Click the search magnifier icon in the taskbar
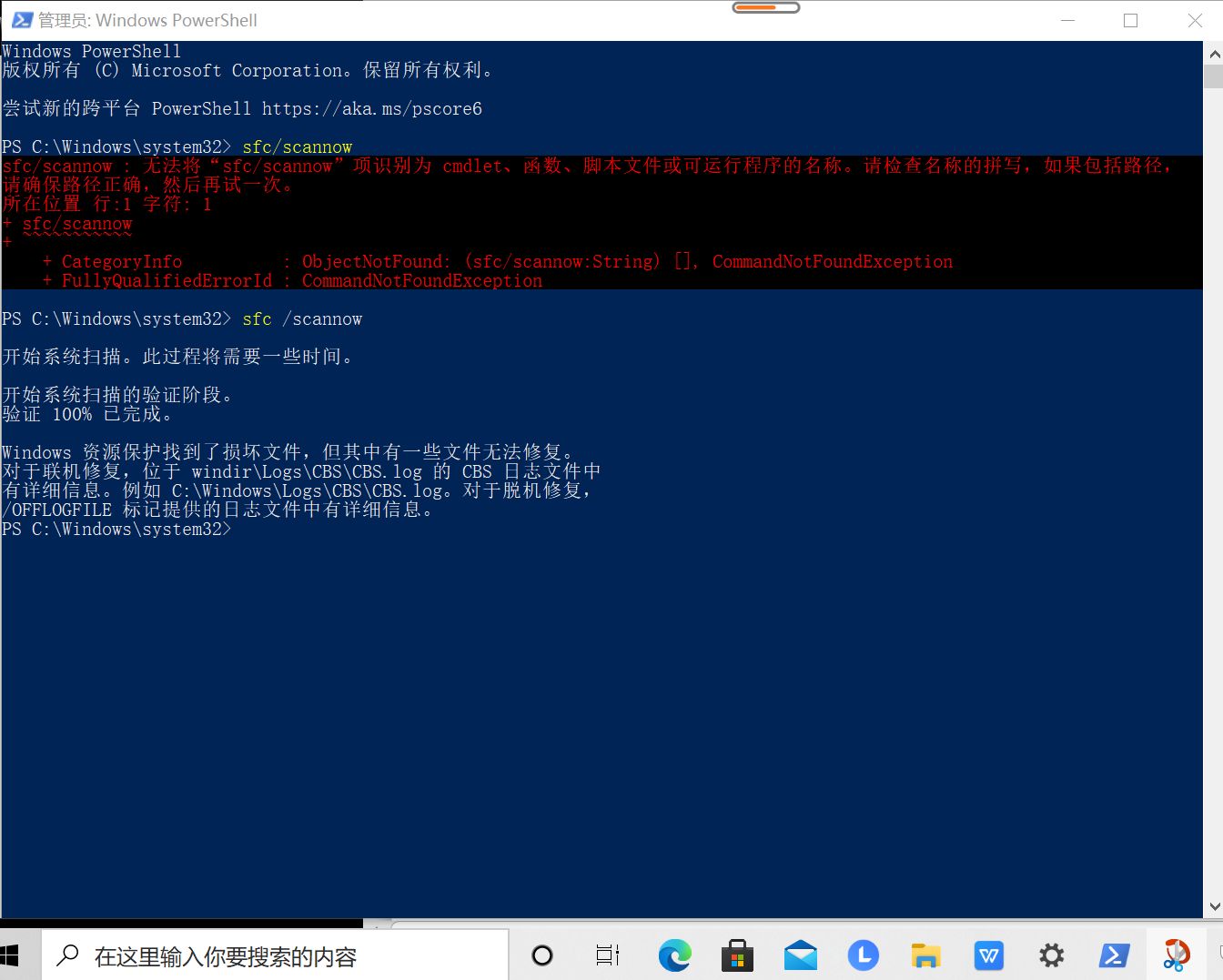1223x980 pixels. [x=67, y=955]
